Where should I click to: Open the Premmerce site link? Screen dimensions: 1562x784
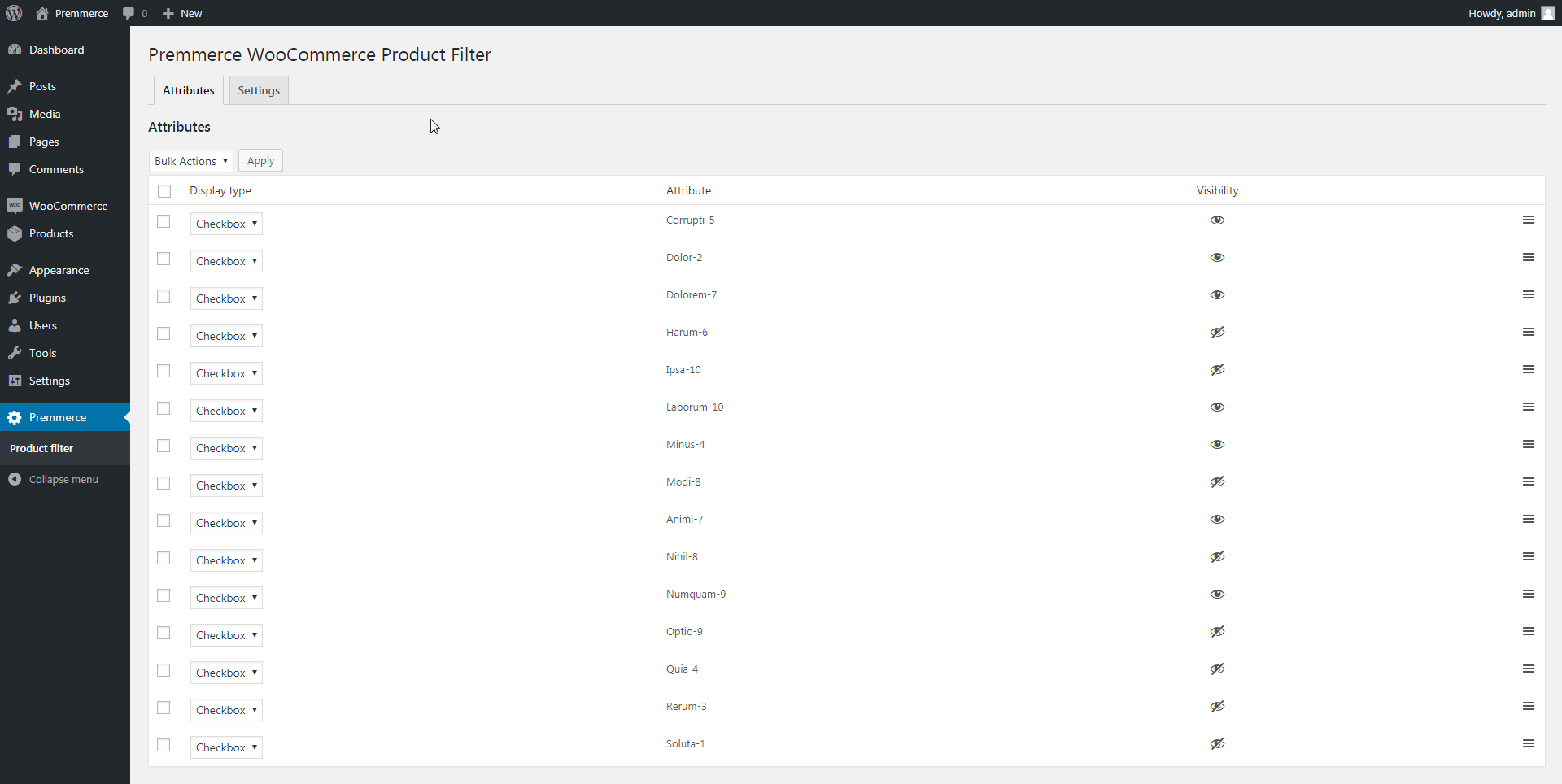tap(72, 13)
